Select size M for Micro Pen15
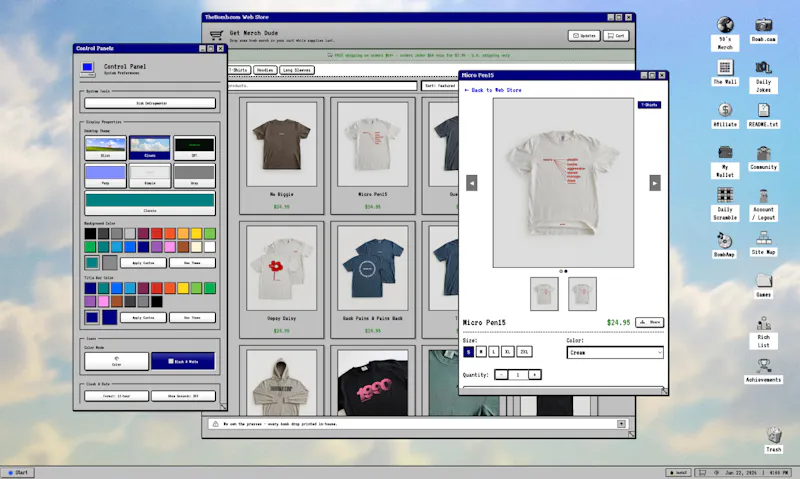 coord(481,351)
